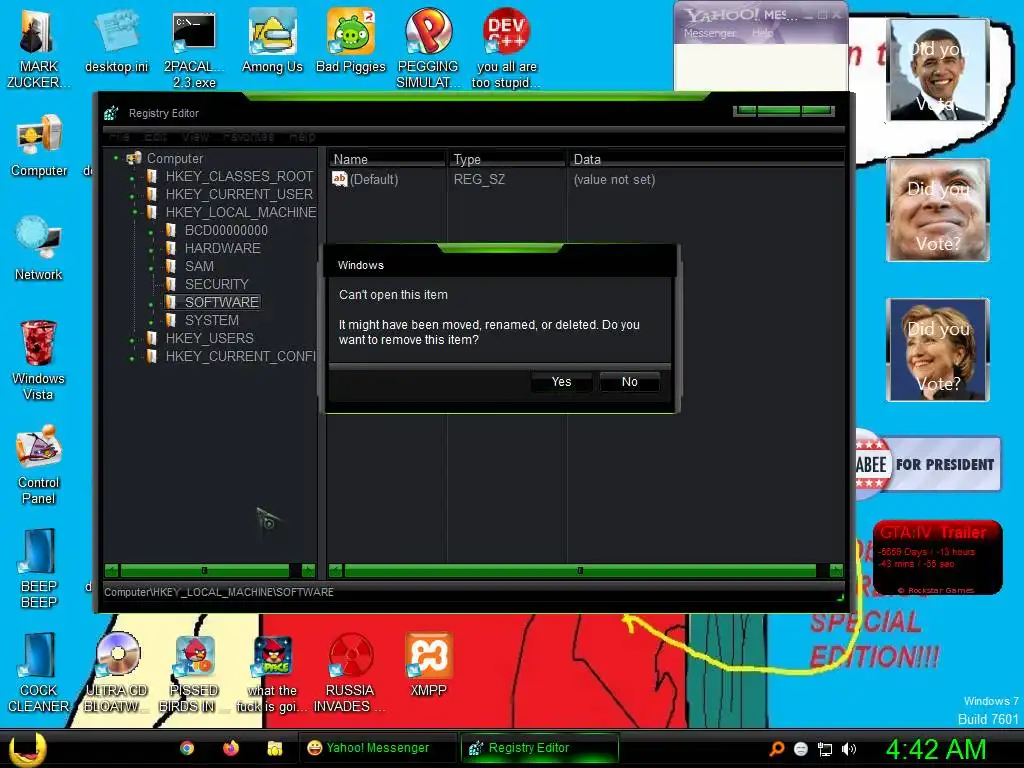The width and height of the screenshot is (1024, 768).
Task: Click the Chrome icon in the taskbar
Action: pyautogui.click(x=187, y=748)
